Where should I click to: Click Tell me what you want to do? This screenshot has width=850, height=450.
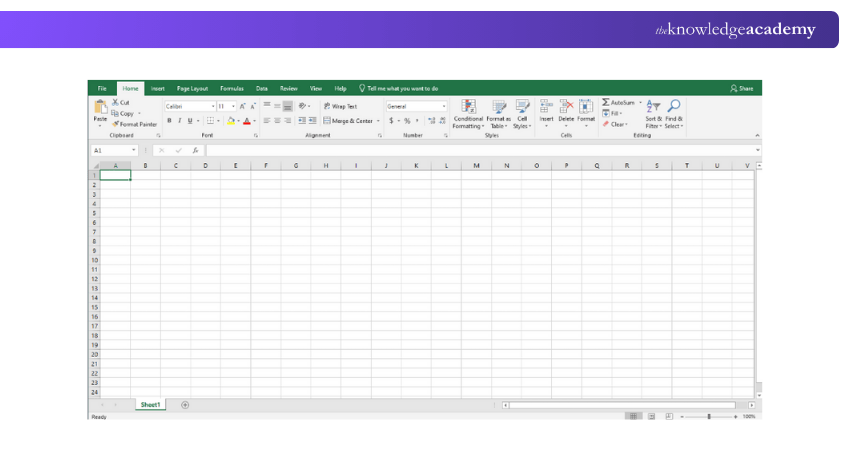399,88
